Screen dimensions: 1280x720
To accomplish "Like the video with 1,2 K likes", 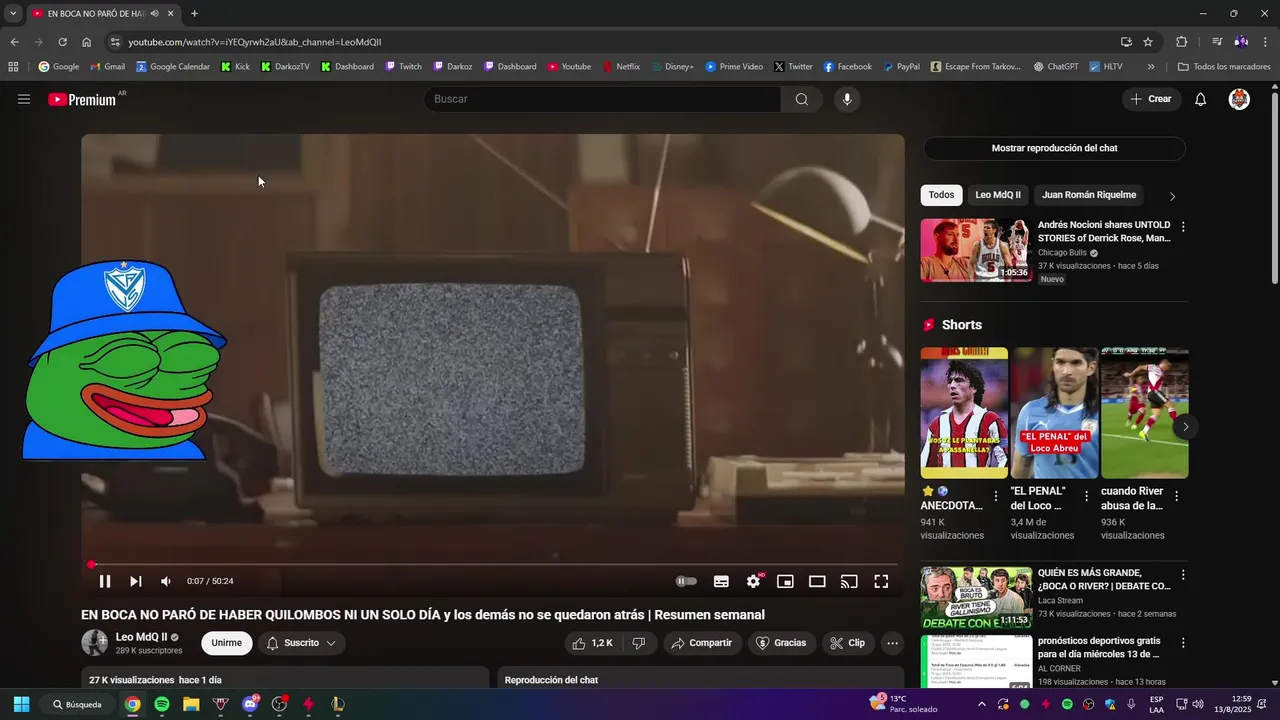I will (x=592, y=643).
